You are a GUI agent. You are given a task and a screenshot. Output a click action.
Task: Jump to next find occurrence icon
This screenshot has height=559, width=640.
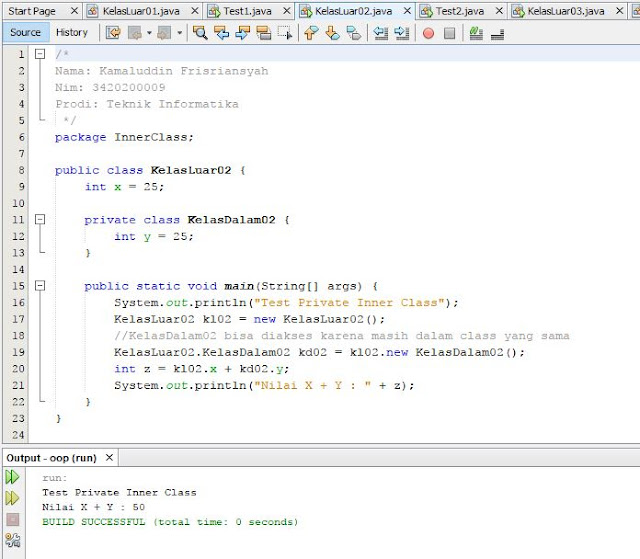242,33
